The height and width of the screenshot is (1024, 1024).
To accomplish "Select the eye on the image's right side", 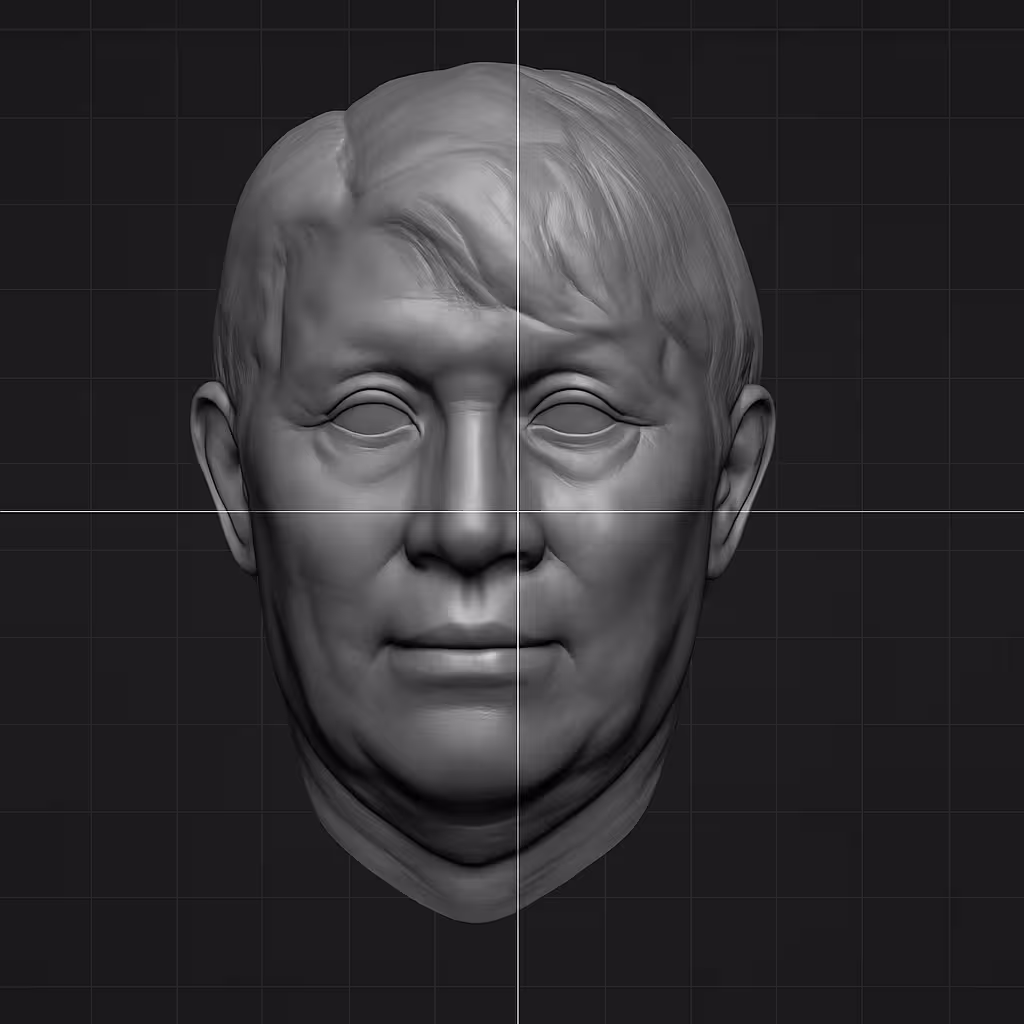I will [x=572, y=422].
